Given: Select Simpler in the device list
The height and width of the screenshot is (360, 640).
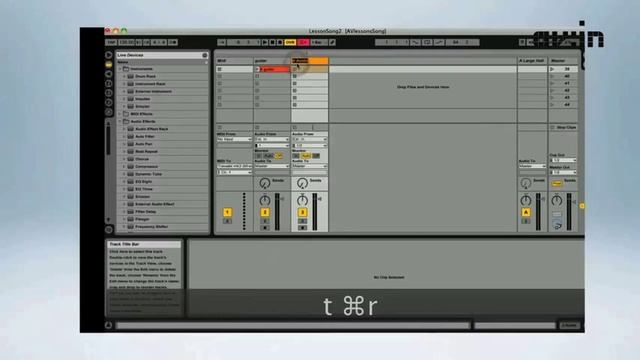Looking at the screenshot, I should tap(142, 106).
